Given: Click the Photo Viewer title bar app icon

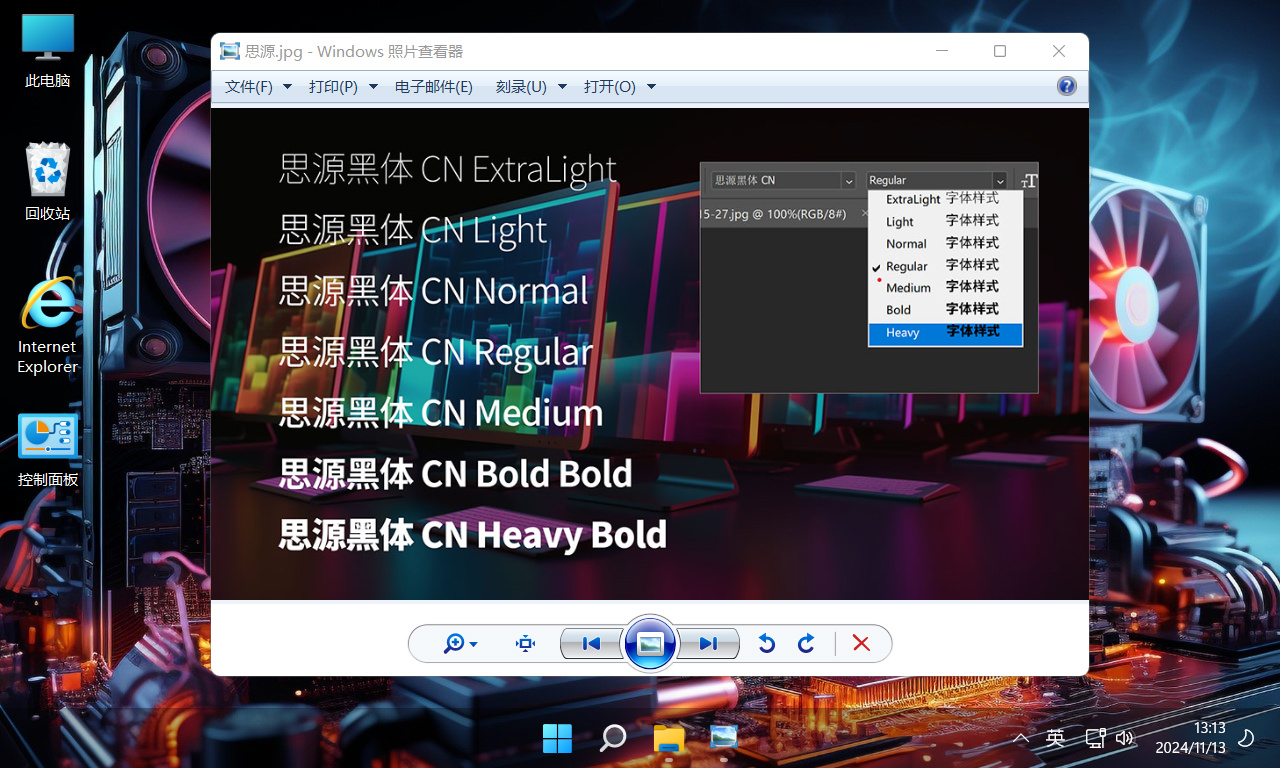Looking at the screenshot, I should [x=230, y=51].
